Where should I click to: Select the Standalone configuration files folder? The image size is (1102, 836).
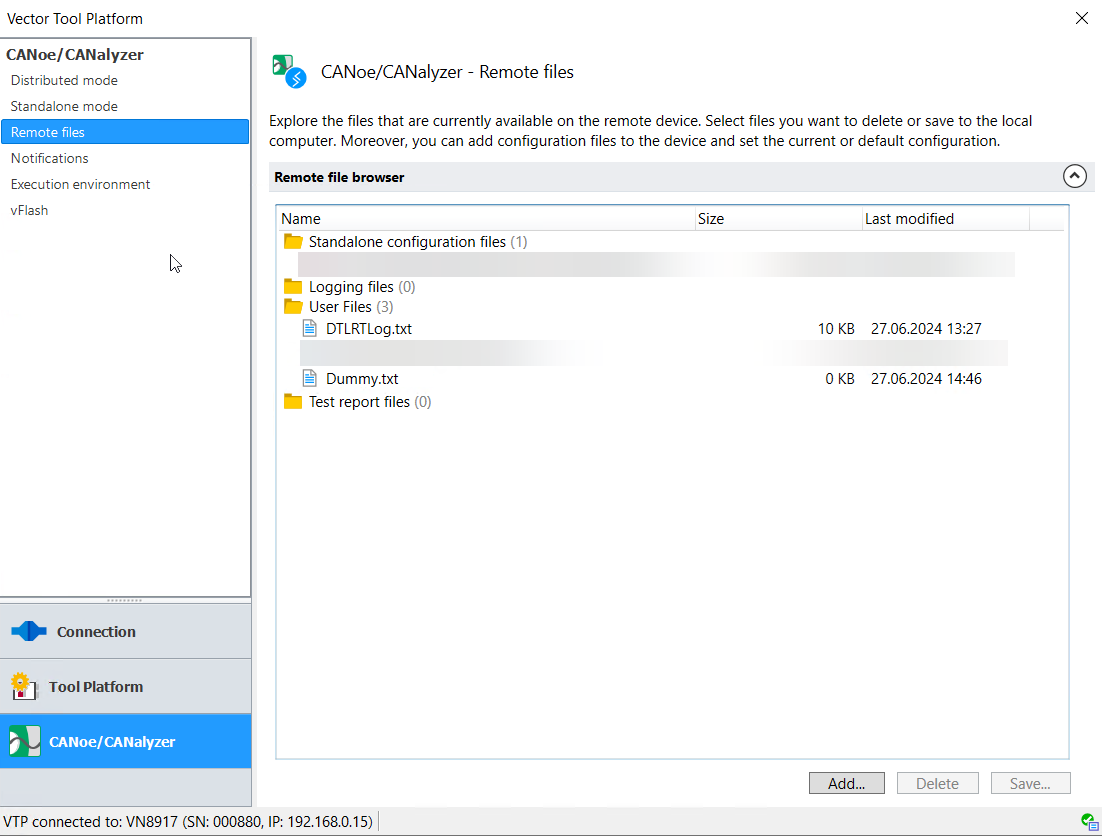[417, 242]
